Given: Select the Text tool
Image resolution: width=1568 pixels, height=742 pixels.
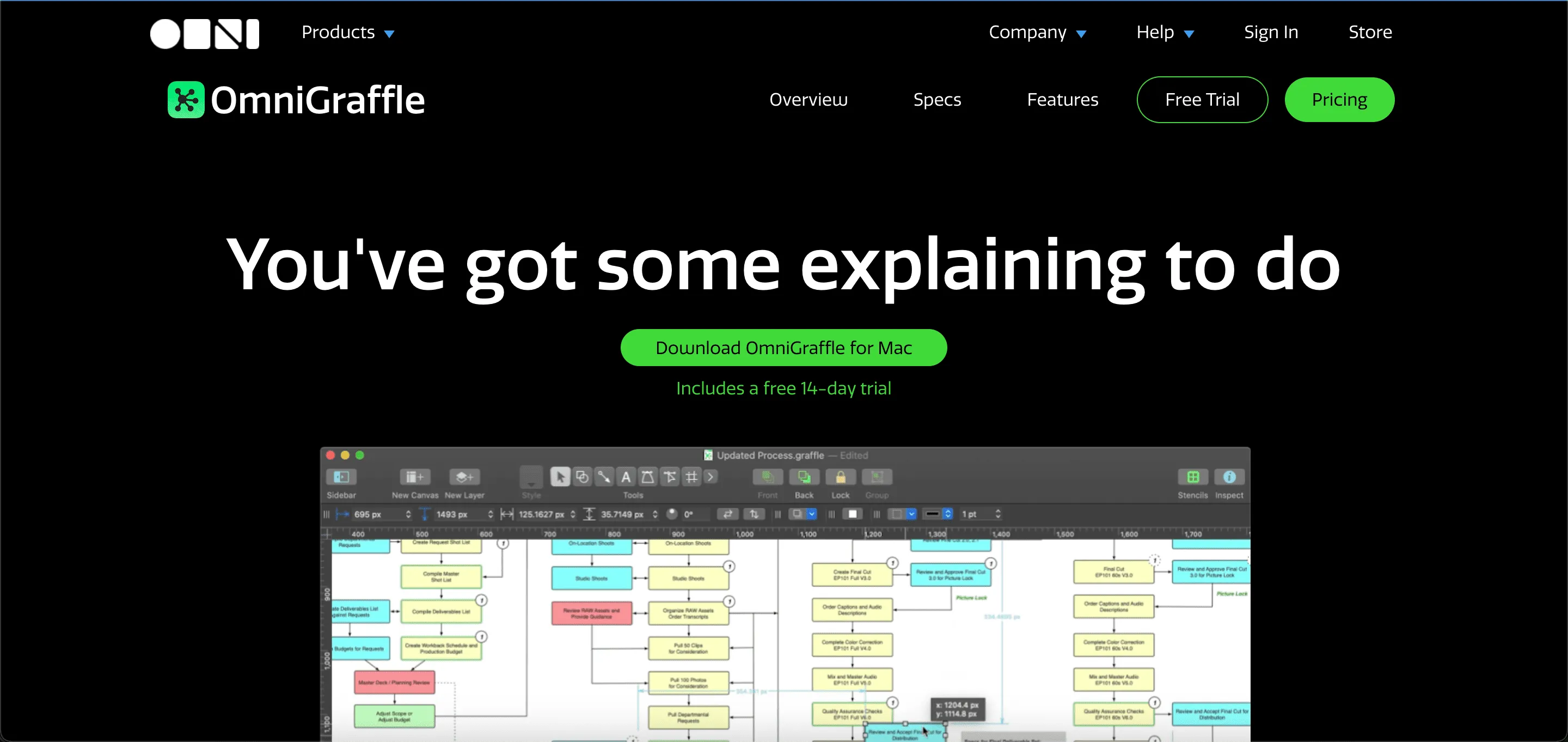Looking at the screenshot, I should pos(626,476).
